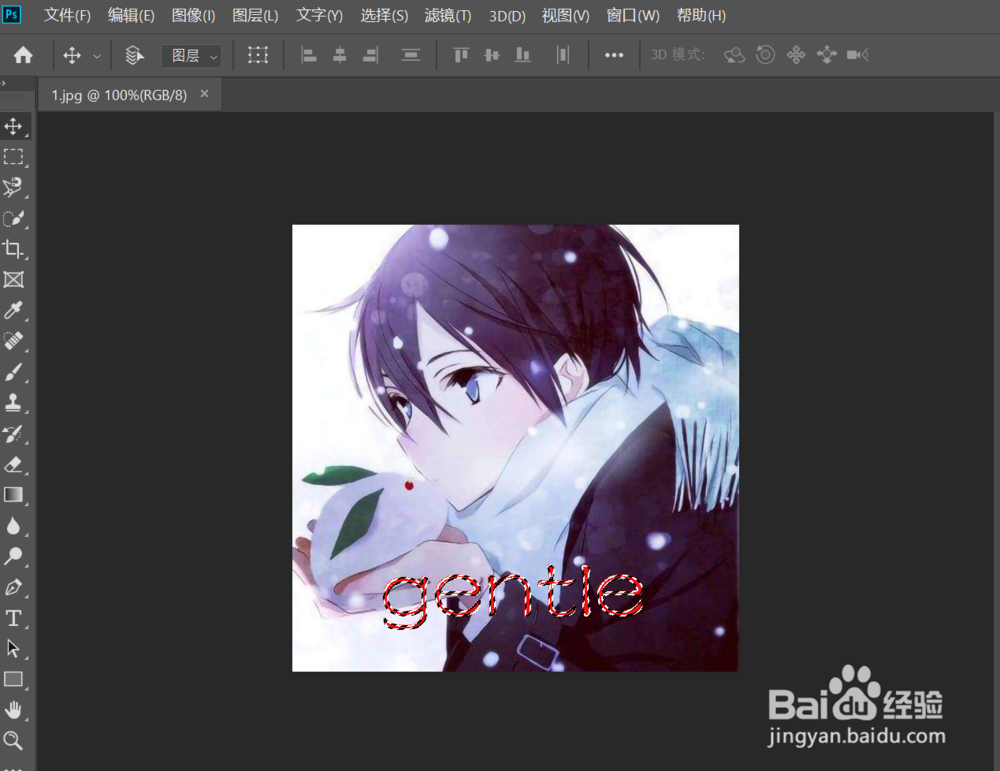
Task: Select the Clone Stamp tool
Action: (13, 402)
